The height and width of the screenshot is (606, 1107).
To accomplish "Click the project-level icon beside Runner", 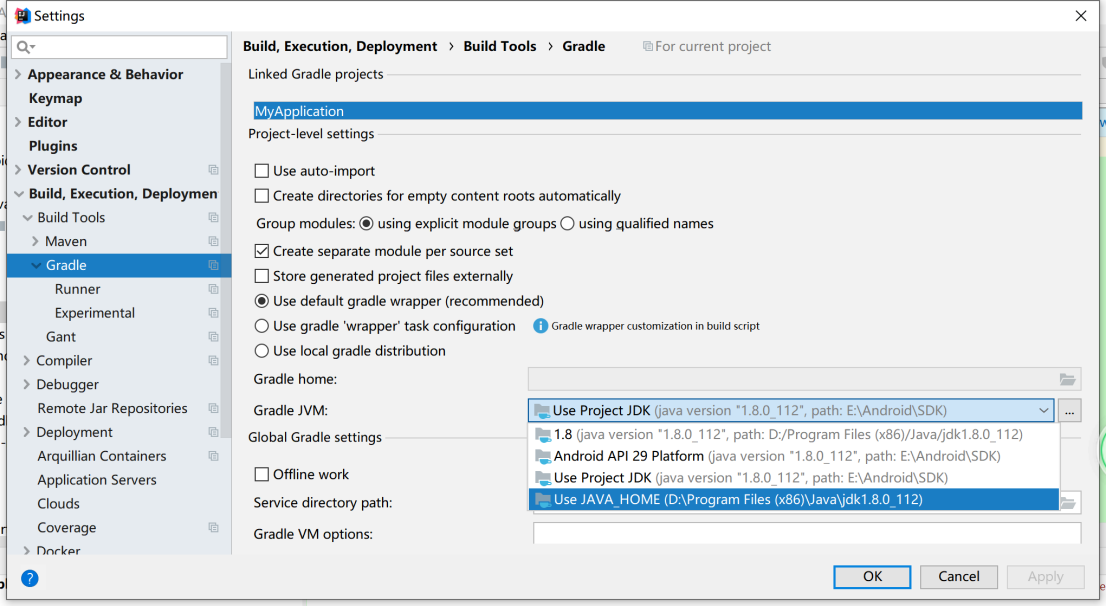I will (213, 289).
